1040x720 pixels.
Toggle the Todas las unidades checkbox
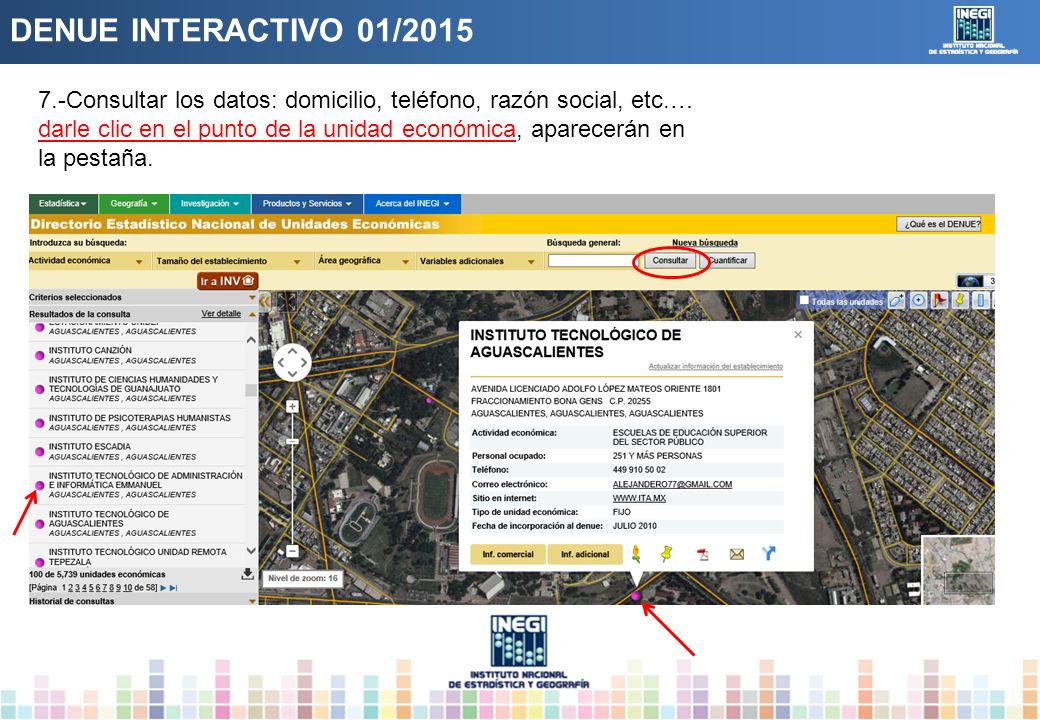coord(804,301)
